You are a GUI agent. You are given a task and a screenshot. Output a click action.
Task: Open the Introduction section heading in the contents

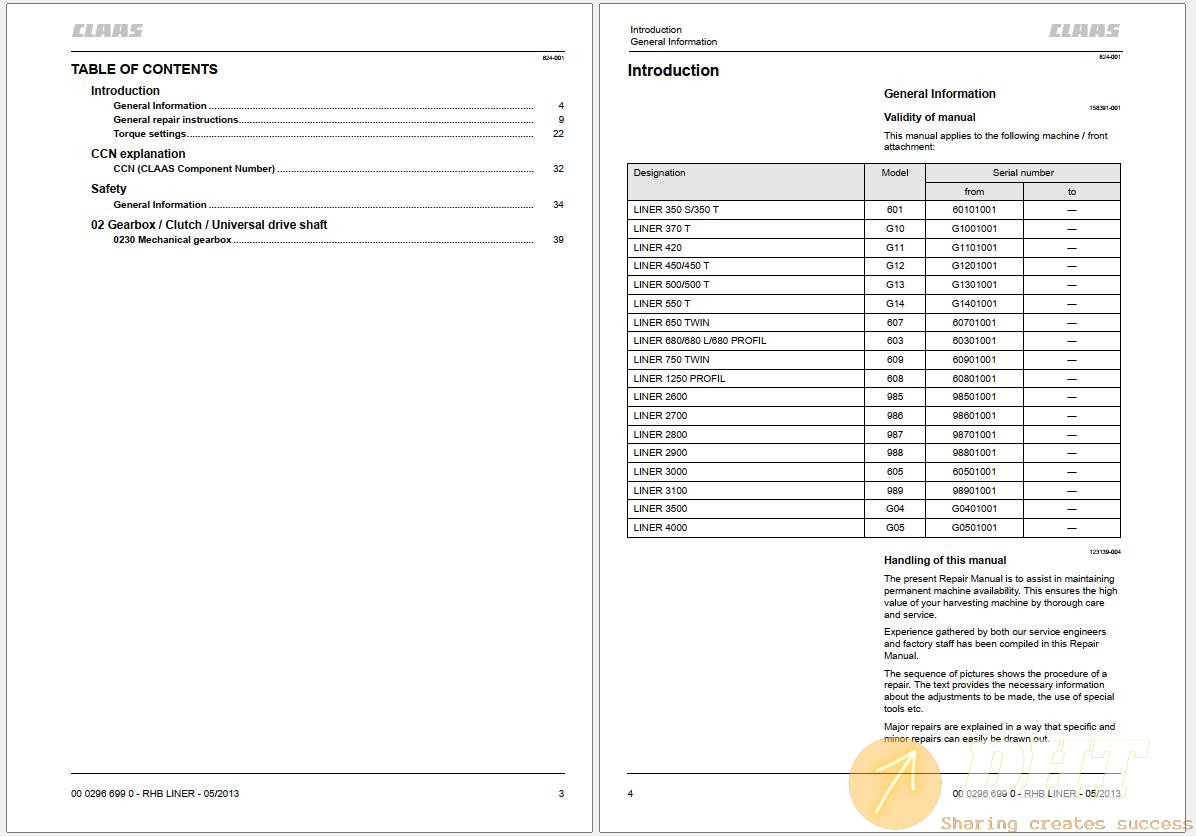[125, 91]
